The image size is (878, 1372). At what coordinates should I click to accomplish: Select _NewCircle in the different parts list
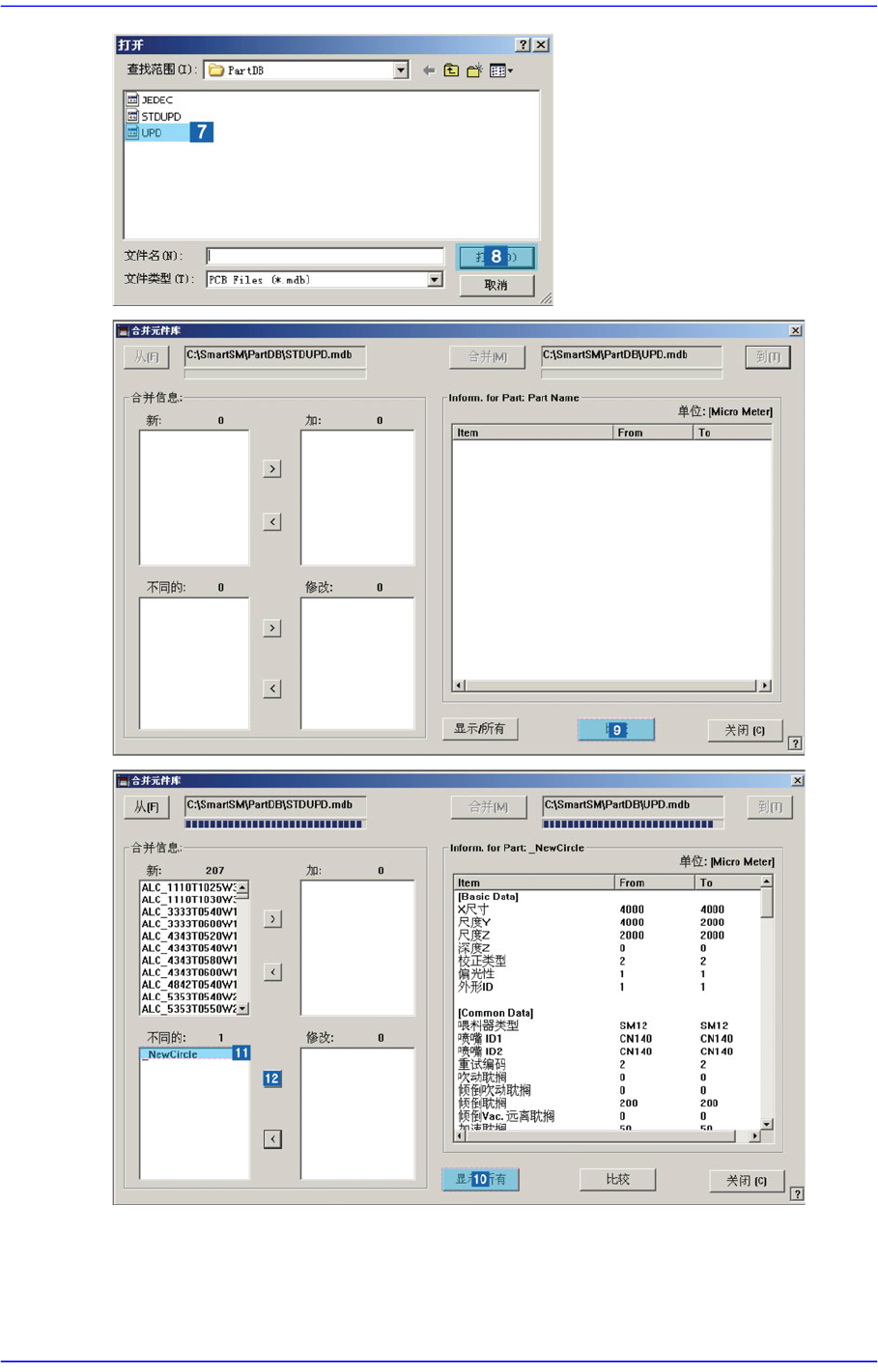[x=174, y=1054]
